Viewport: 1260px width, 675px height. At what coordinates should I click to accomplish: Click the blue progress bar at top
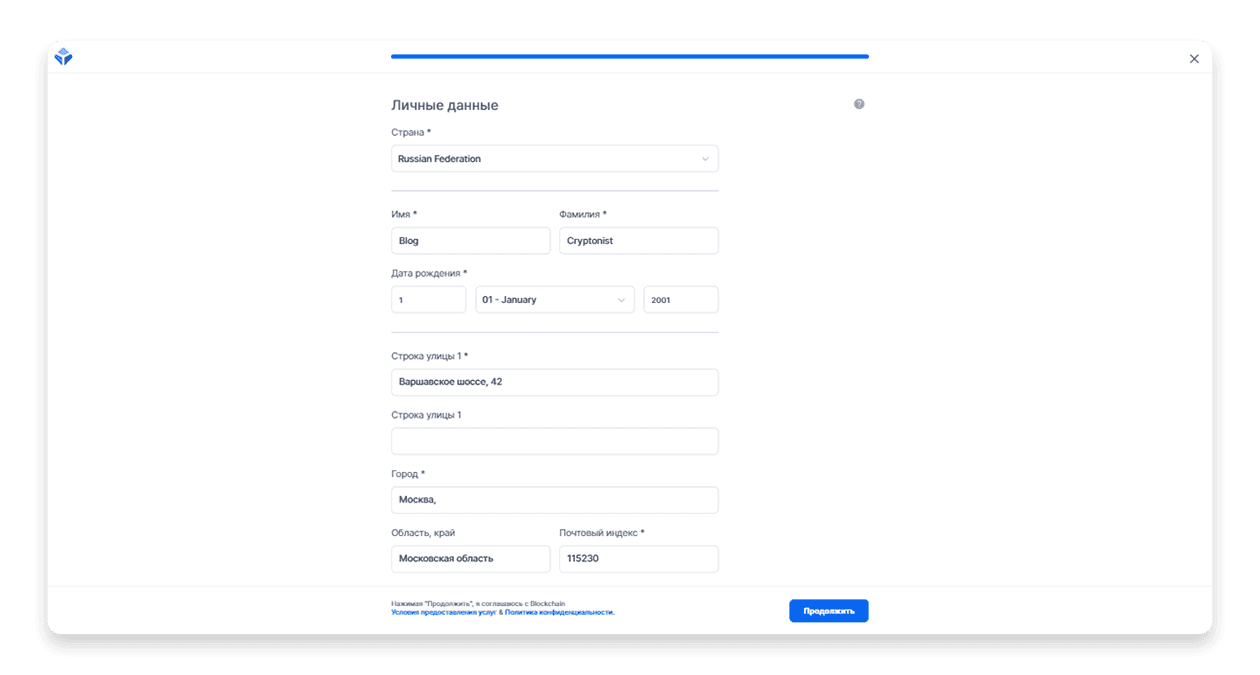[629, 57]
